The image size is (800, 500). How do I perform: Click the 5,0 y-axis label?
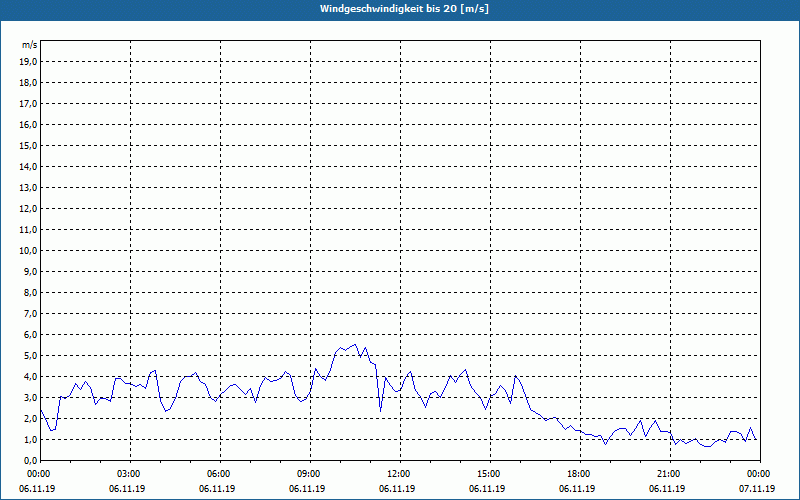click(x=30, y=356)
